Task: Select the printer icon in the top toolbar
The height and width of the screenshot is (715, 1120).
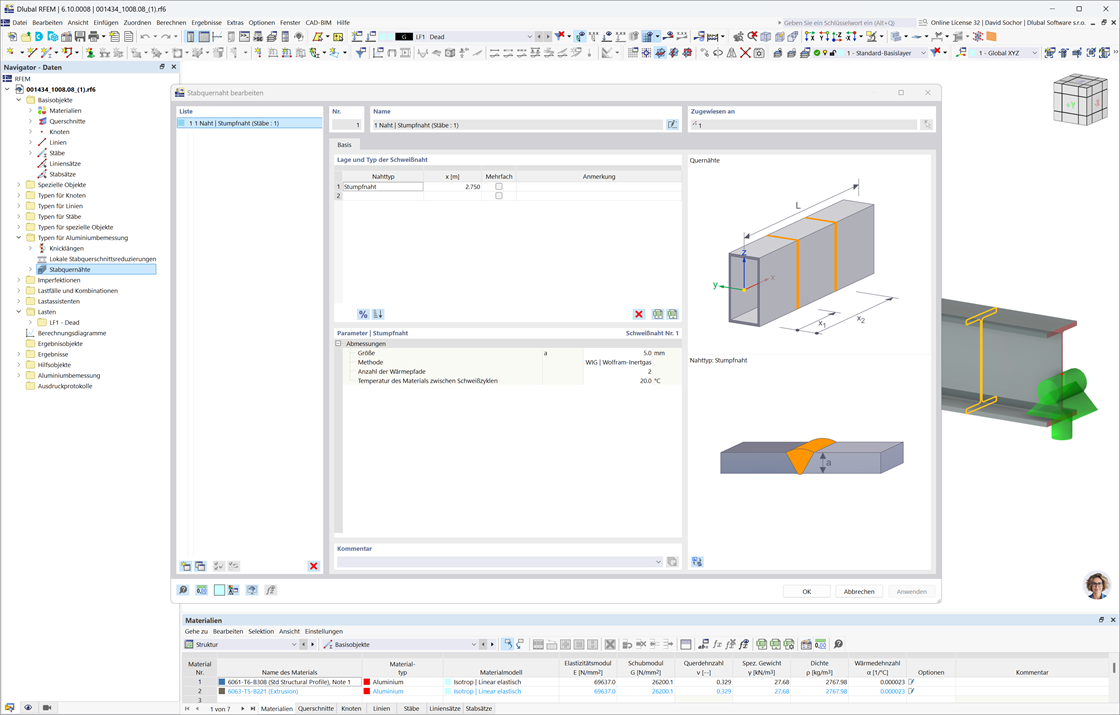Action: 94,35
